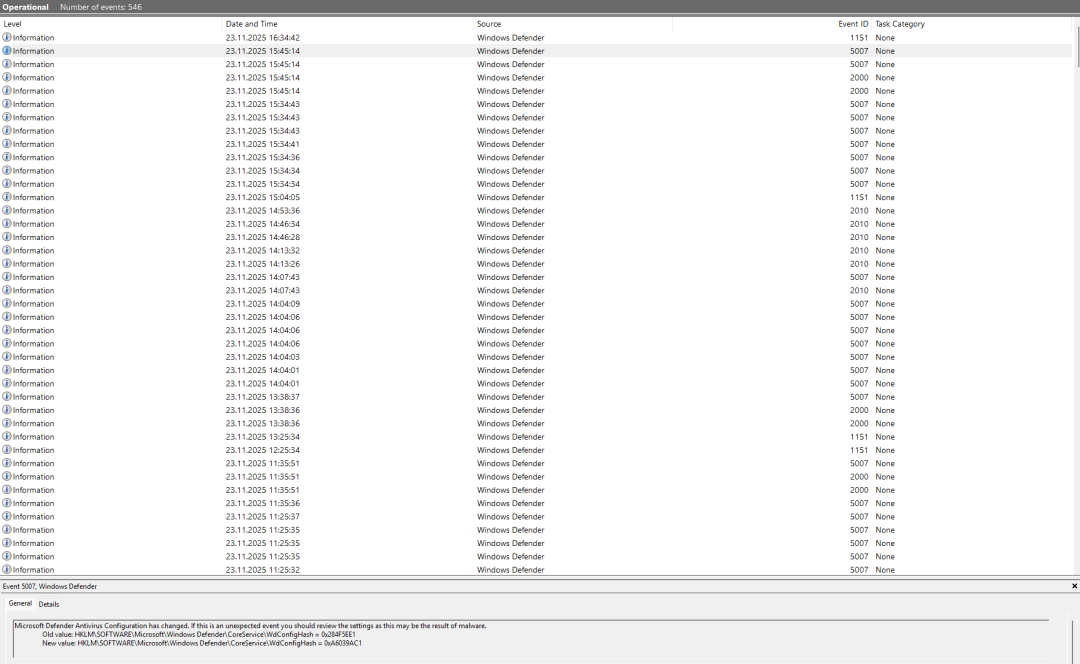
Task: Click the info icon of the 15:34:36 event
Action: coord(7,157)
